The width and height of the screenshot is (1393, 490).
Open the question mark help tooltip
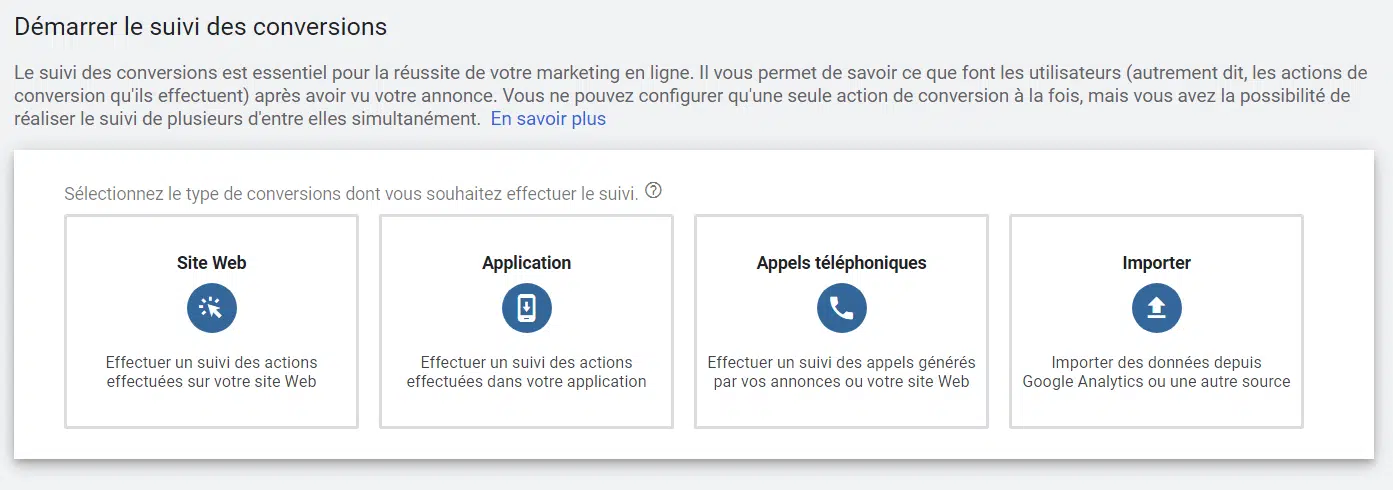(654, 191)
